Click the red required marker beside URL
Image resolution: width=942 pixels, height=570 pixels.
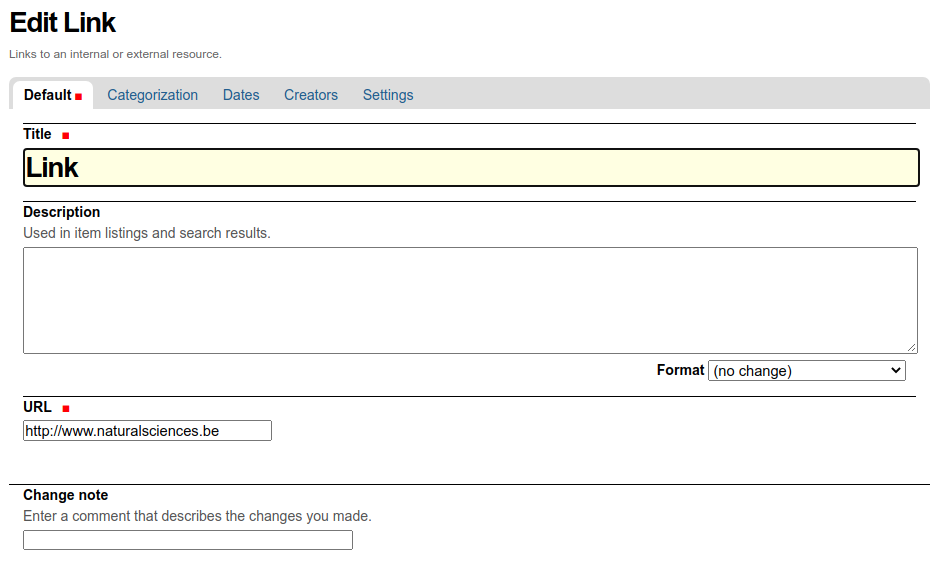(x=66, y=408)
